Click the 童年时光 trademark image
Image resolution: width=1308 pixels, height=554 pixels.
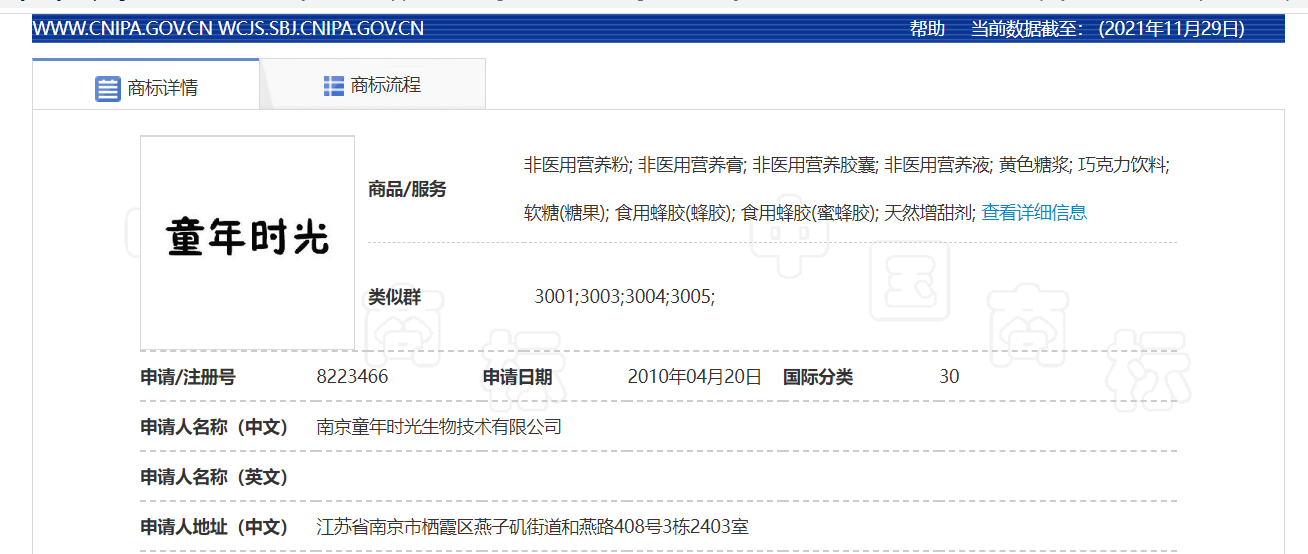click(x=248, y=243)
